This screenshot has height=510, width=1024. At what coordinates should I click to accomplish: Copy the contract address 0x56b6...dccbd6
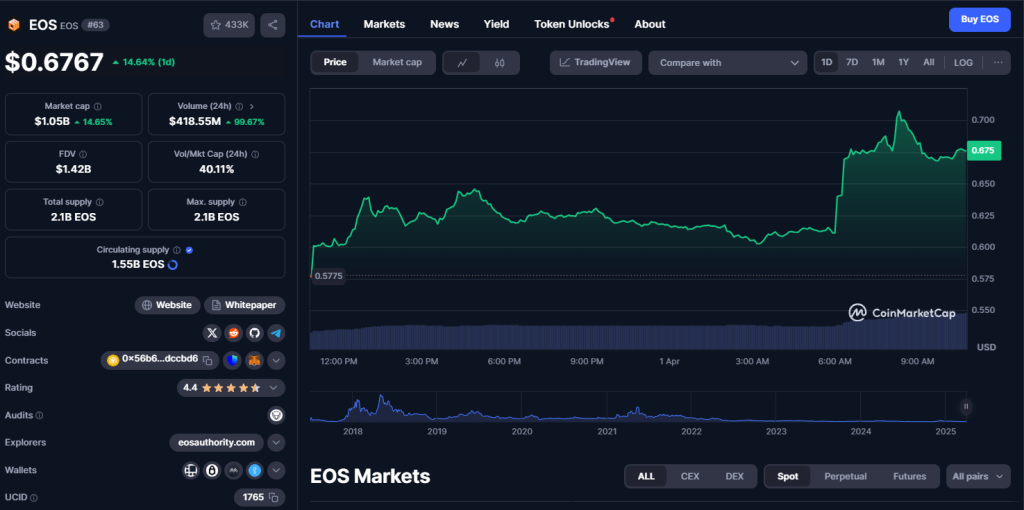208,360
